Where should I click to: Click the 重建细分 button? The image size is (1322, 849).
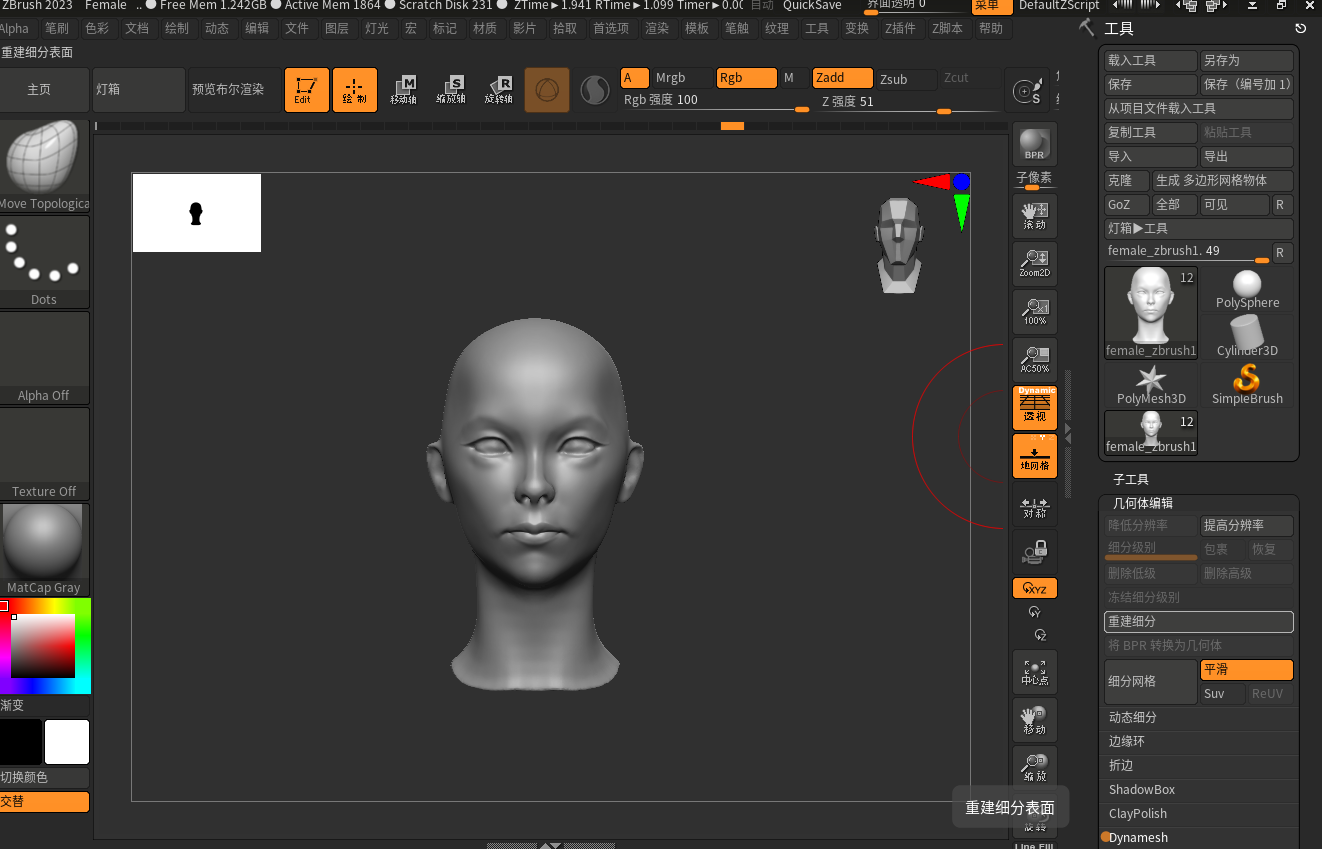tap(1198, 621)
